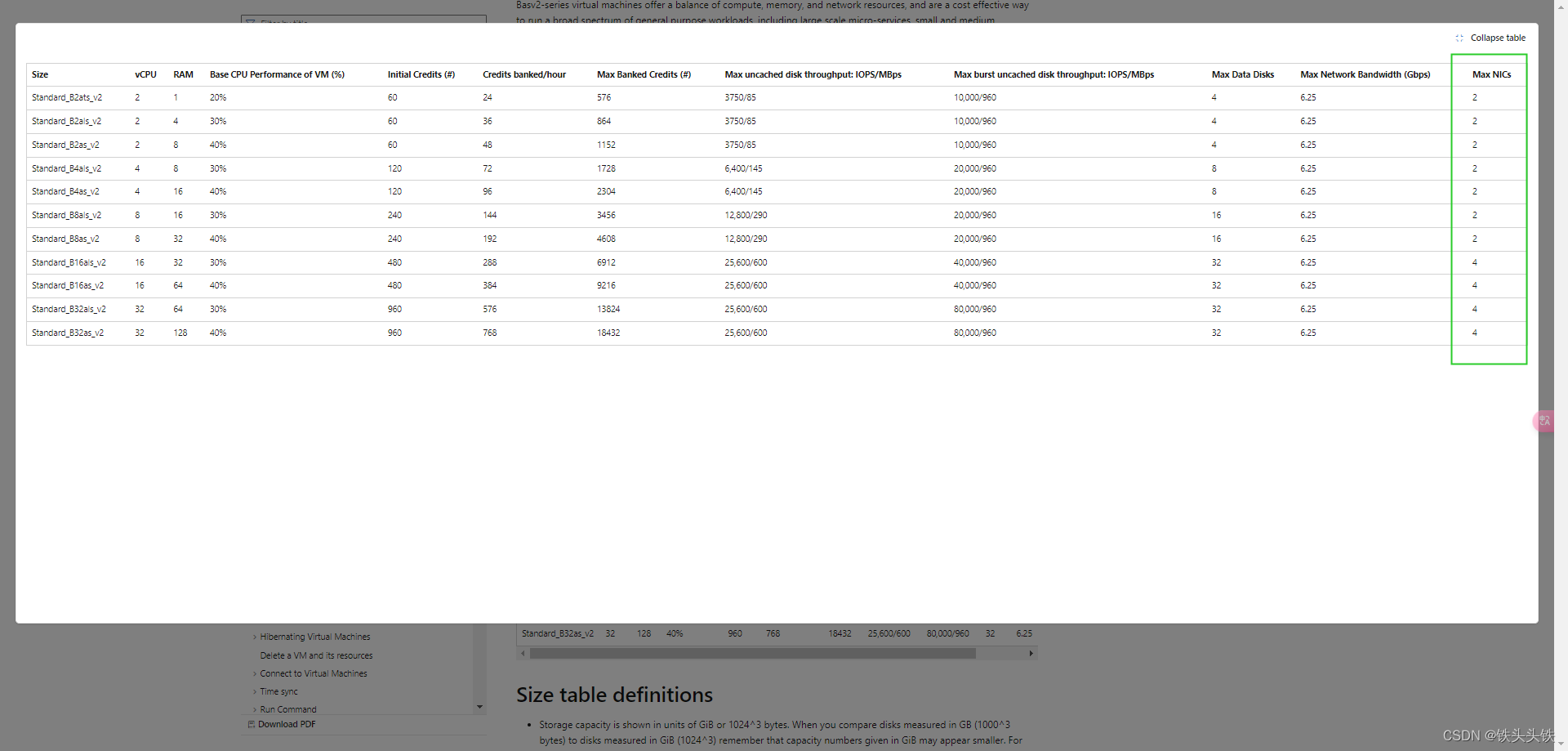Screen dimensions: 1568x751
Task: Click the 1152 max banked credits cell
Action: (x=606, y=145)
